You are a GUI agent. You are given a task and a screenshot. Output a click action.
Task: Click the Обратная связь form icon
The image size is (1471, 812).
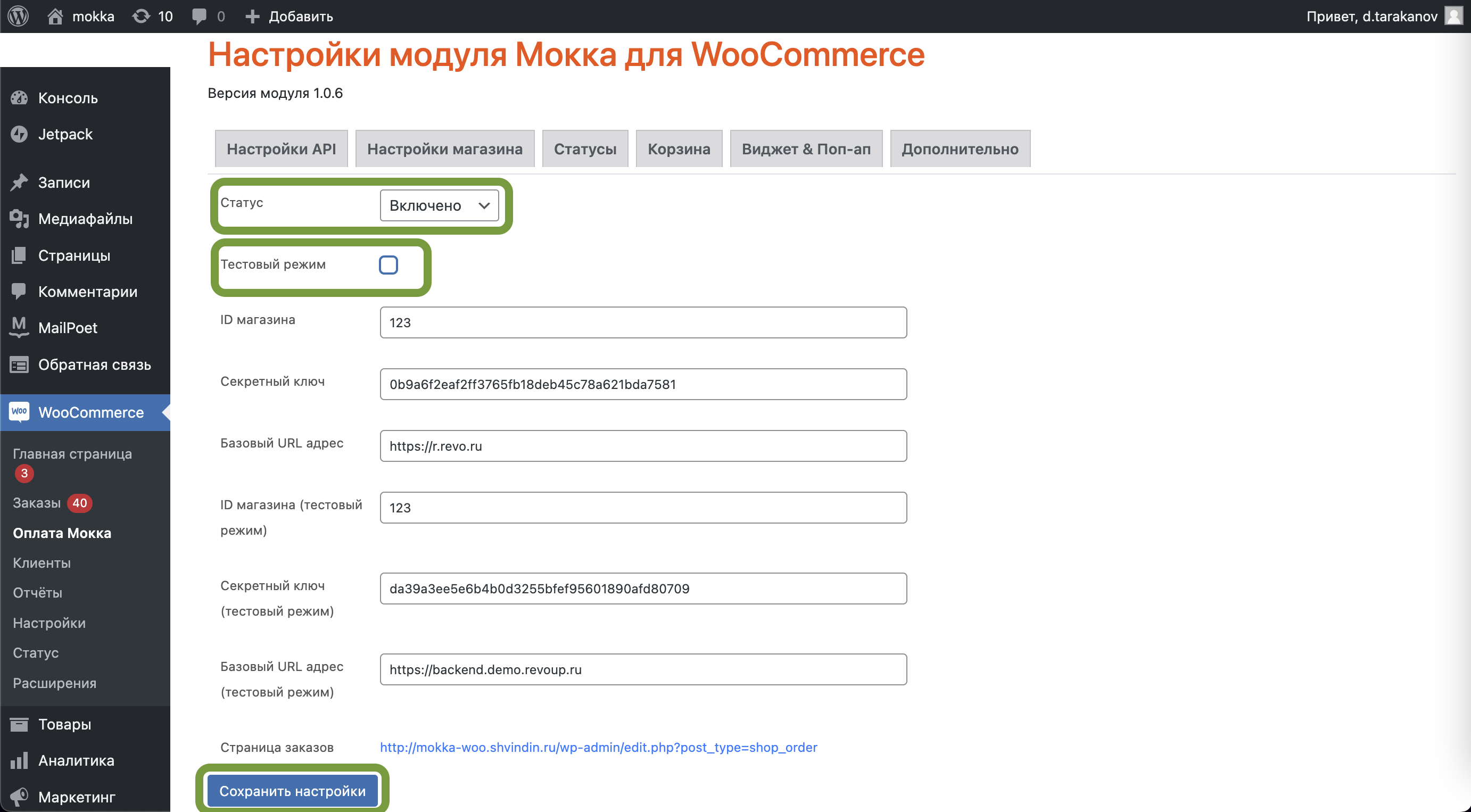(19, 364)
